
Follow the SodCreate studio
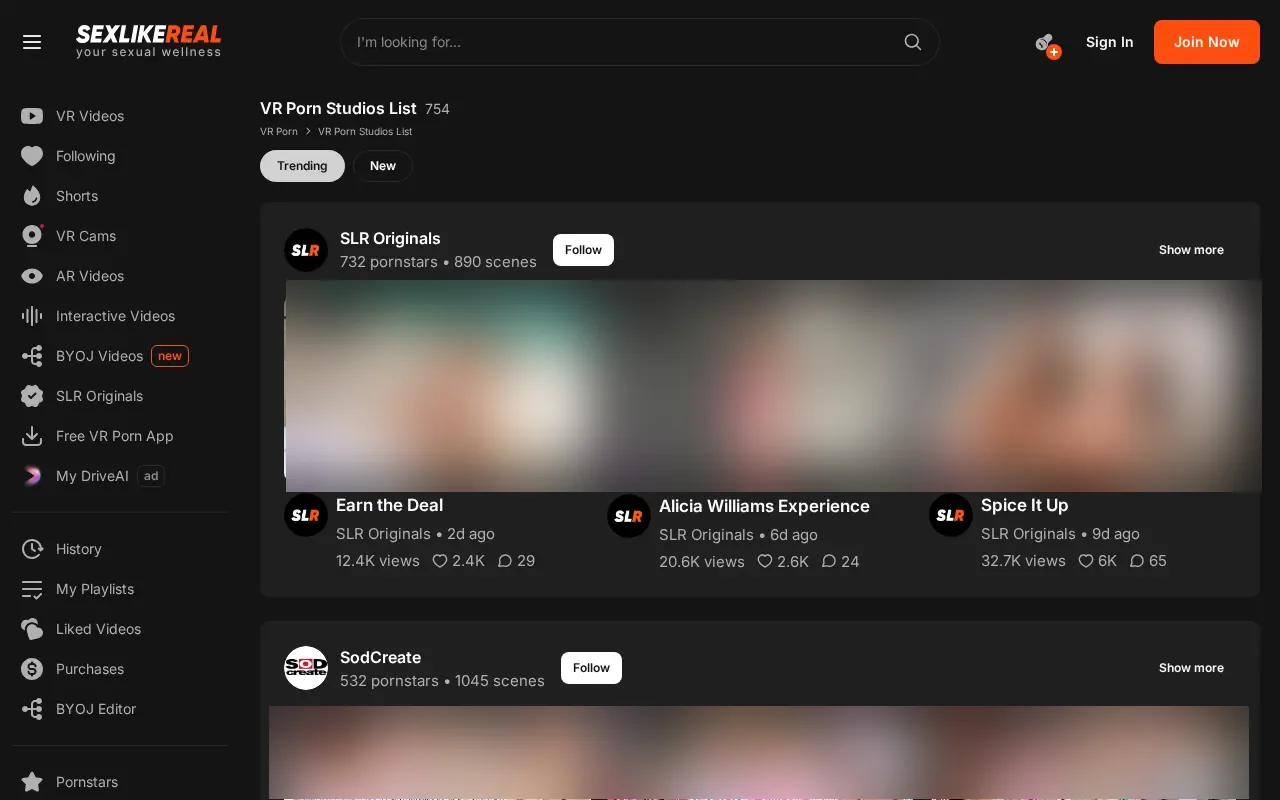pyautogui.click(x=591, y=668)
